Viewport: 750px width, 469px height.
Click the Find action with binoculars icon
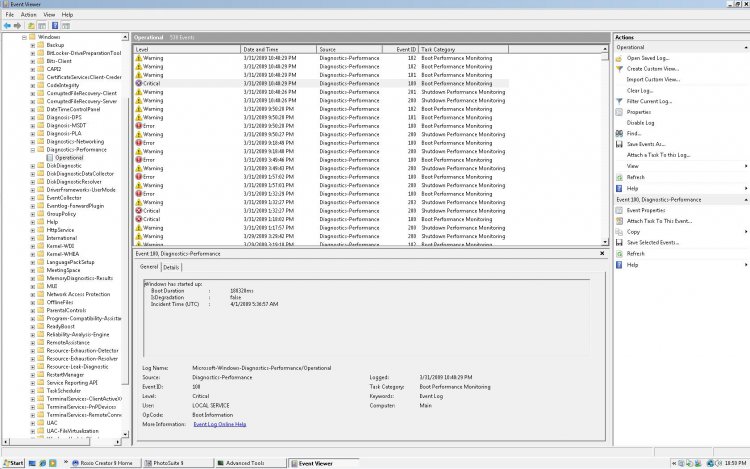pyautogui.click(x=633, y=133)
